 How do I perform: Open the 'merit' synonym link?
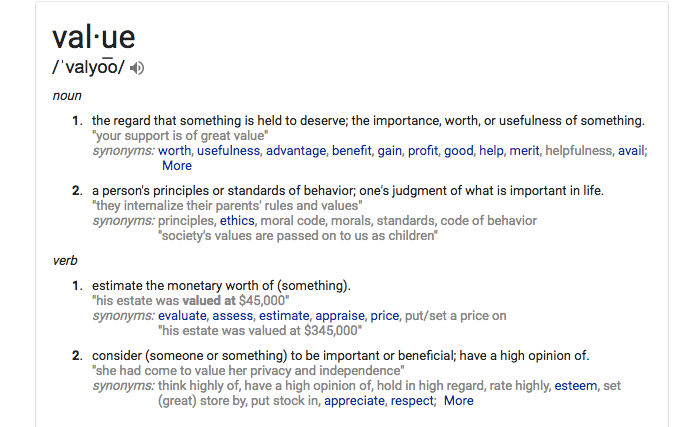pos(525,150)
